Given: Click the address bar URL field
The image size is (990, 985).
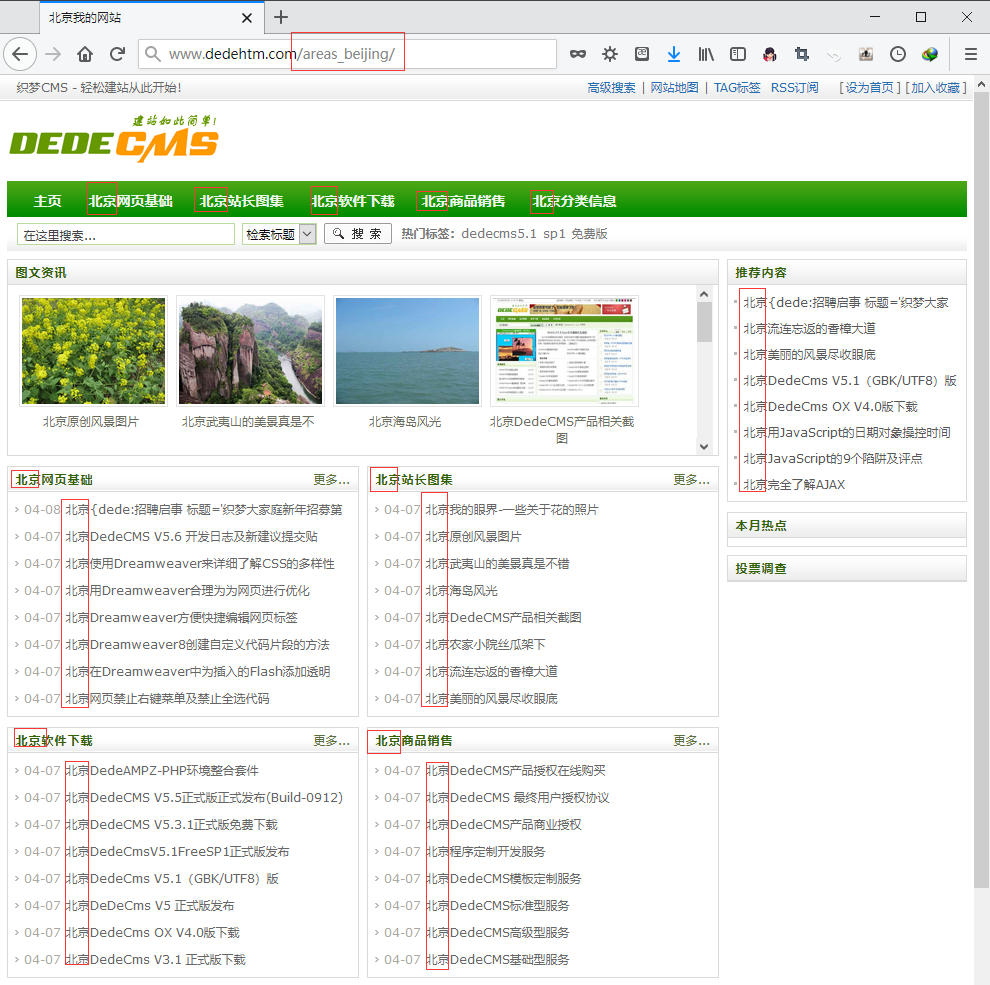Looking at the screenshot, I should pyautogui.click(x=347, y=54).
